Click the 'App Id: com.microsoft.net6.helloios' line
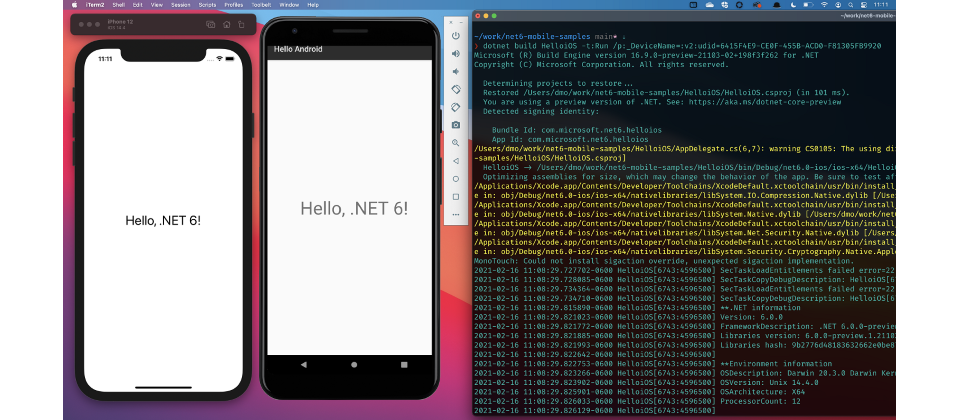Viewport: 960px width, 420px height. click(570, 140)
